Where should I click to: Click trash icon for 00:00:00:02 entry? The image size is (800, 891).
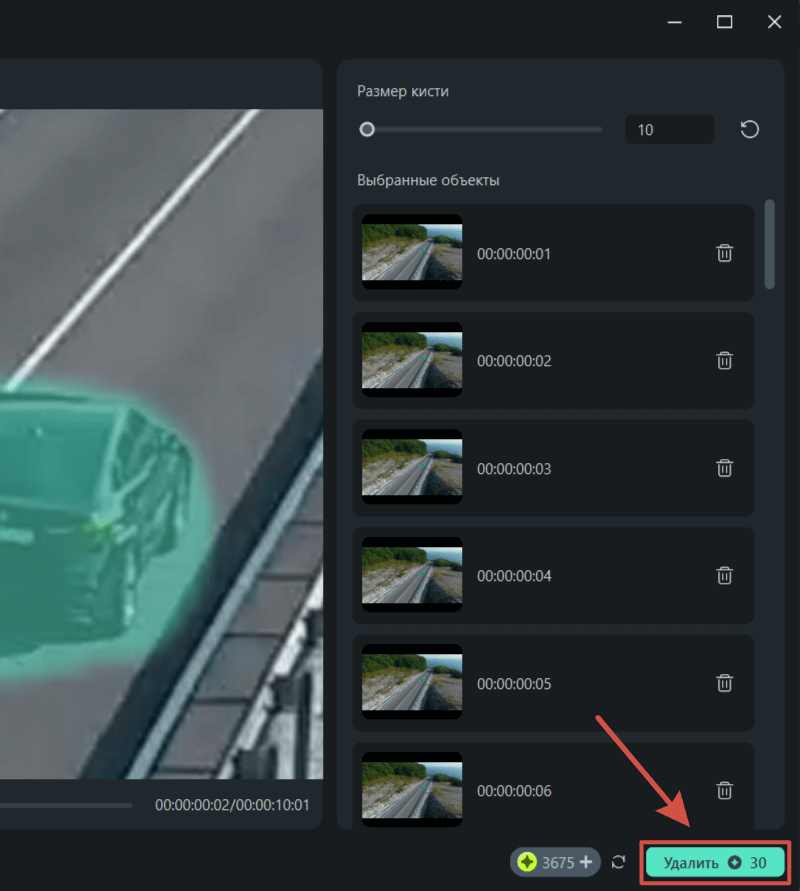tap(725, 360)
